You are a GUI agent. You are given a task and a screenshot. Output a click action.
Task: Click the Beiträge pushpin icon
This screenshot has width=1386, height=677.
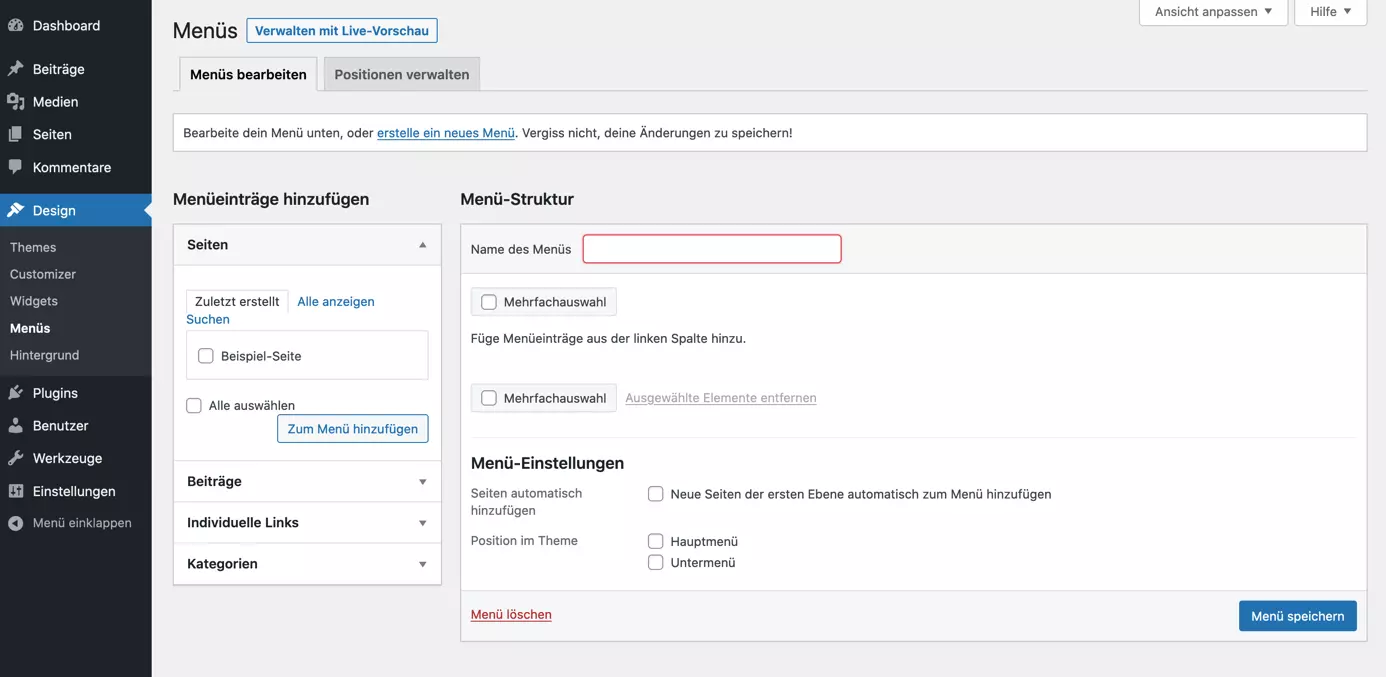[x=15, y=69]
